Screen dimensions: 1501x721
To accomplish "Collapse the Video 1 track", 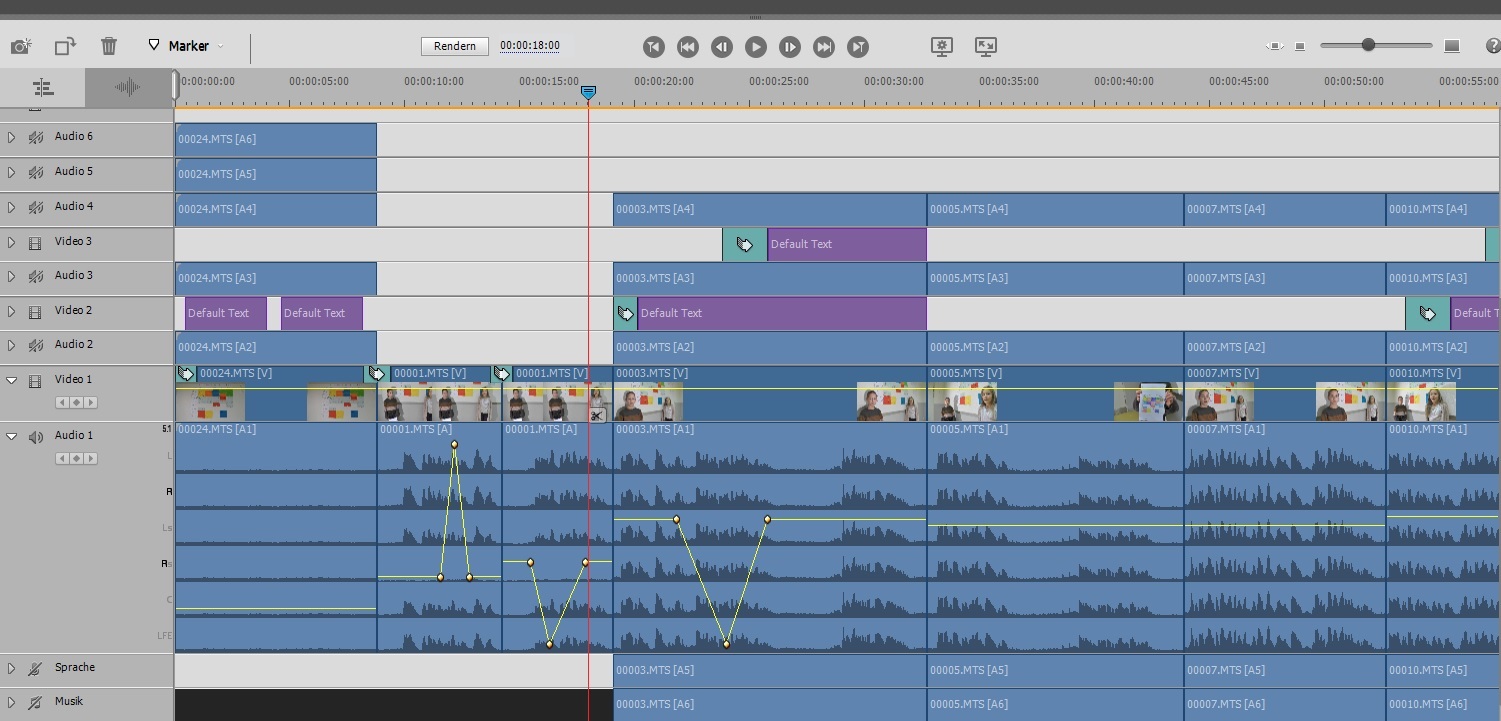I will coord(12,381).
